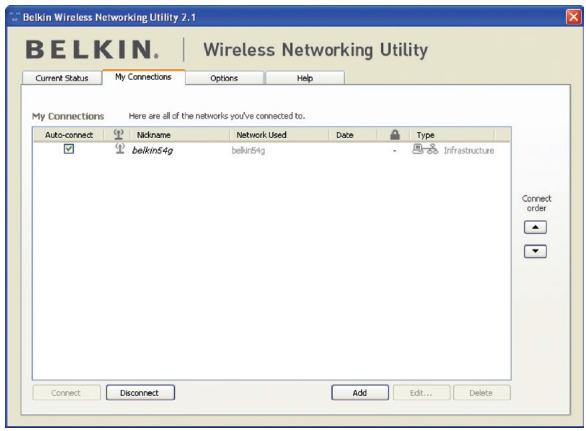Click the greyed Connect button
This screenshot has height=431, width=586.
pos(66,393)
